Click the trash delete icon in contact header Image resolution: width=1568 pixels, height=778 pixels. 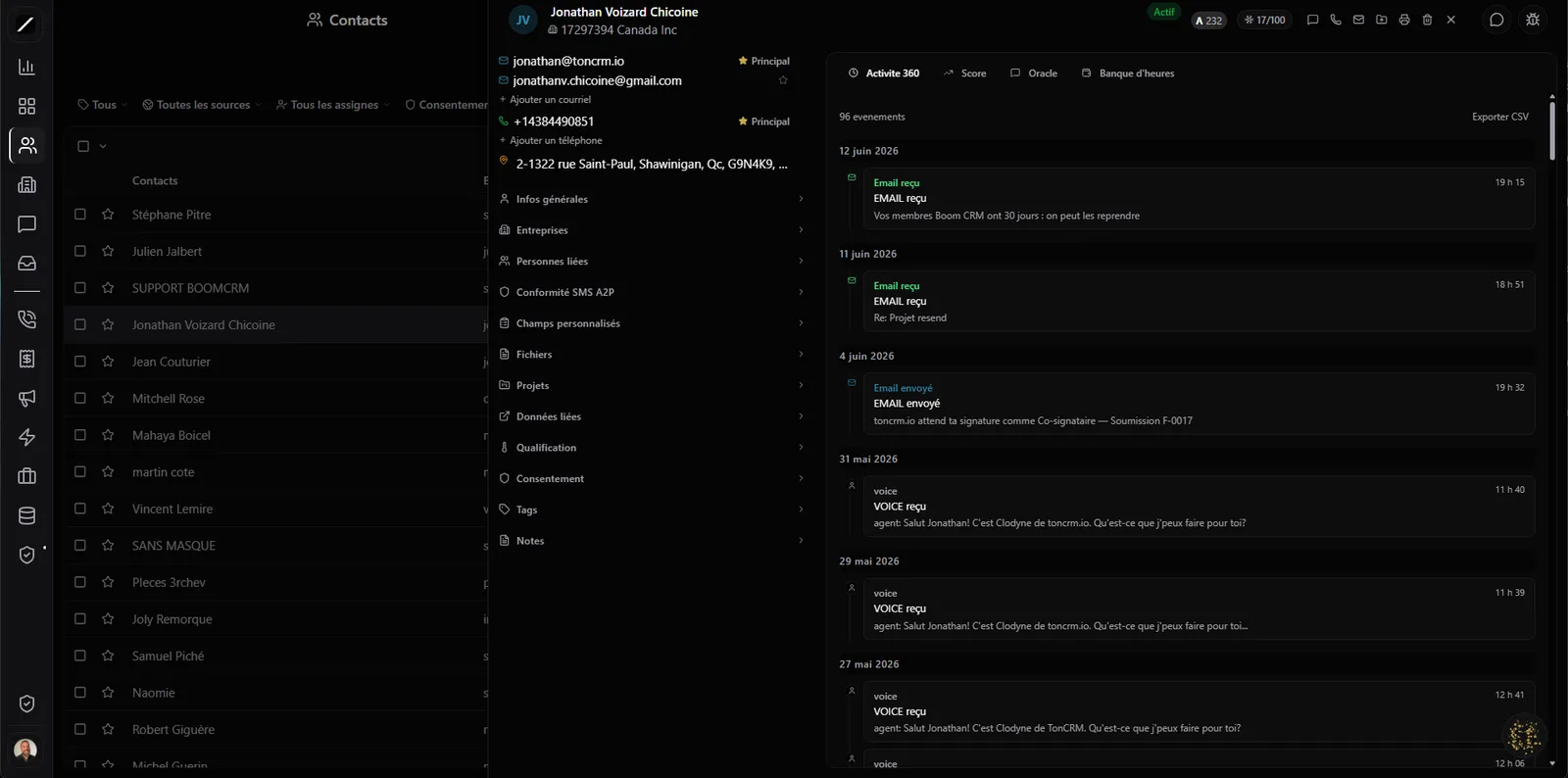point(1427,20)
